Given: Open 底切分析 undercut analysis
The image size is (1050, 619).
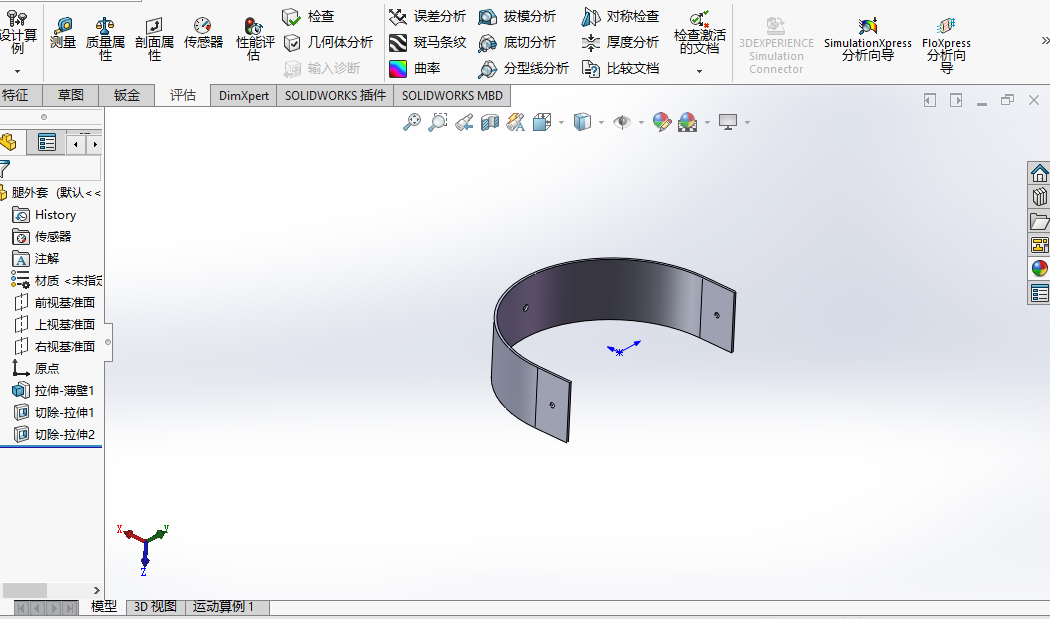Looking at the screenshot, I should 517,42.
